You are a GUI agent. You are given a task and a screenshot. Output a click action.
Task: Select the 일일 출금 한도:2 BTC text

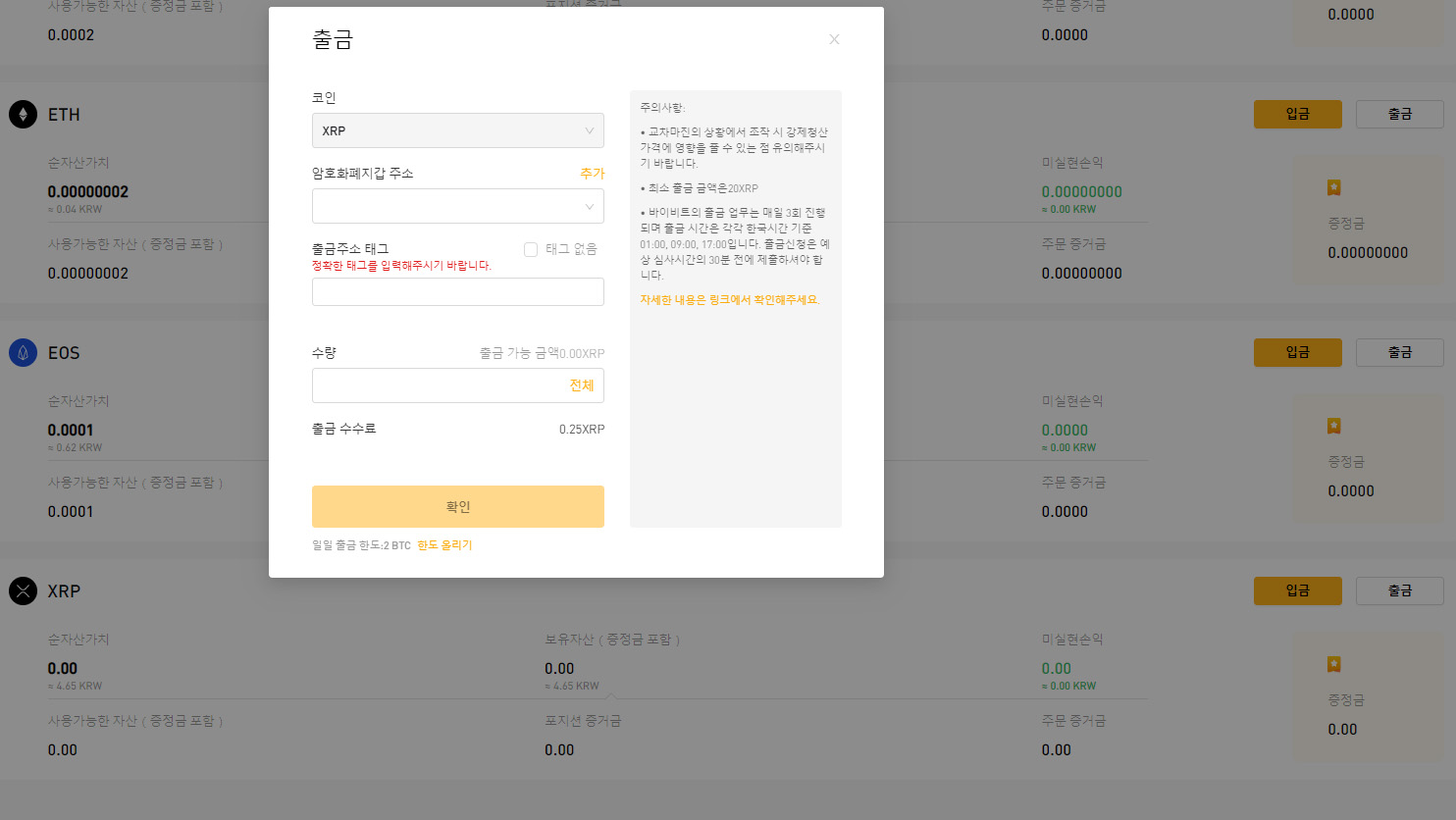pyautogui.click(x=361, y=545)
